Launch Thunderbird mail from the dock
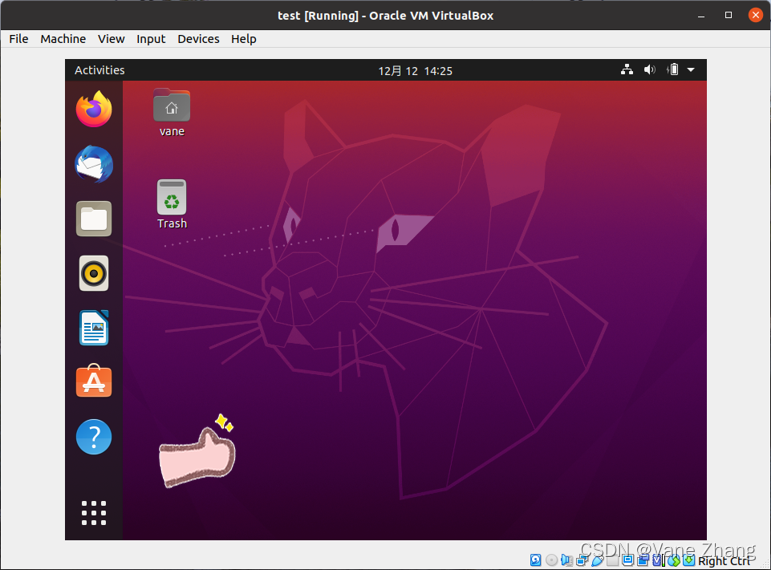The width and height of the screenshot is (771, 570). click(x=94, y=164)
